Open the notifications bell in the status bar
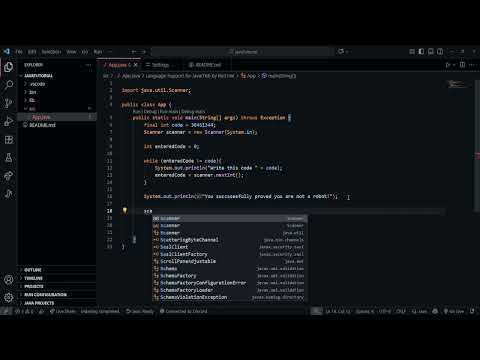The image size is (480, 360). tap(472, 311)
